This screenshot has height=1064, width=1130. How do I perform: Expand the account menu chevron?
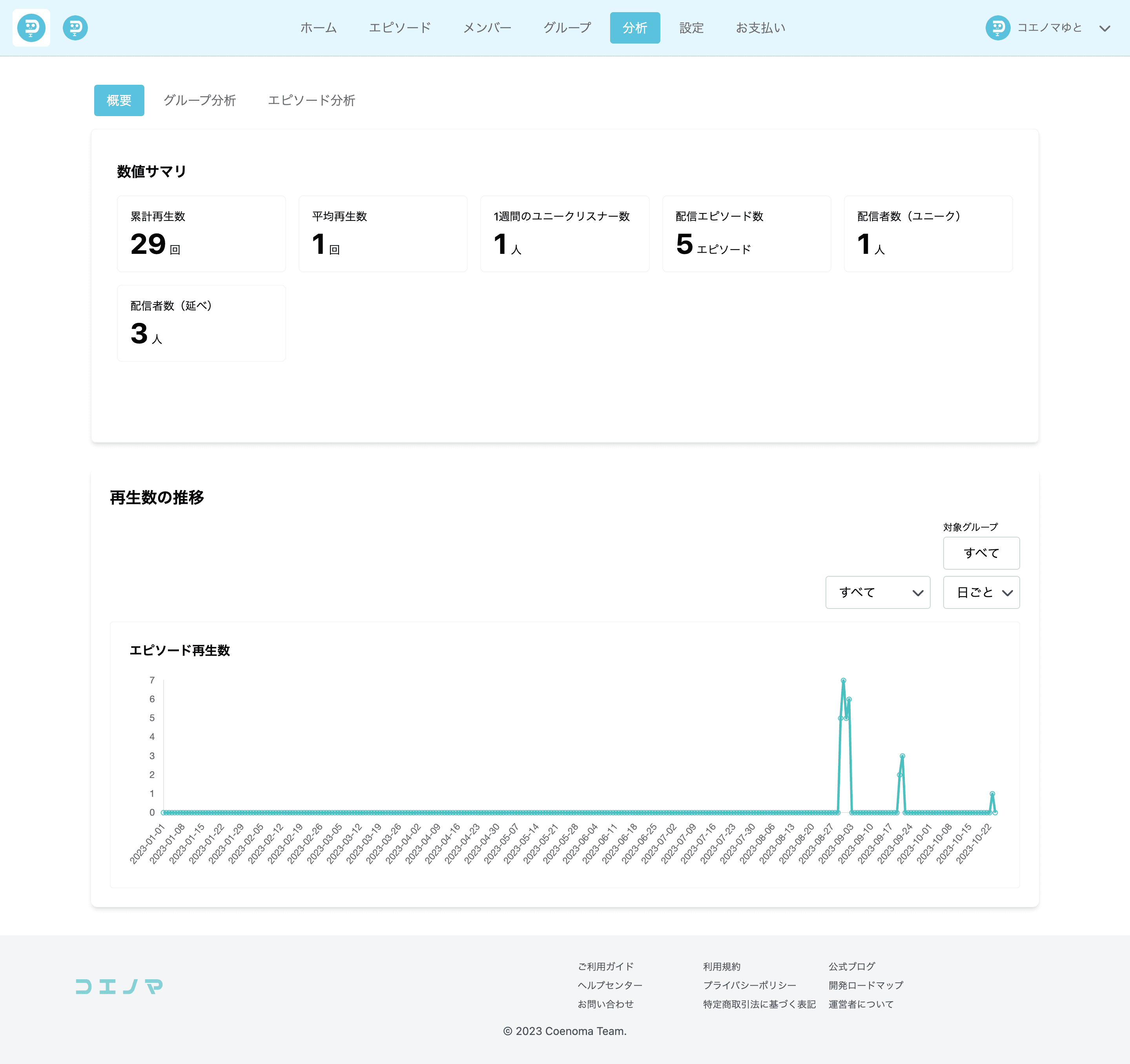1104,28
